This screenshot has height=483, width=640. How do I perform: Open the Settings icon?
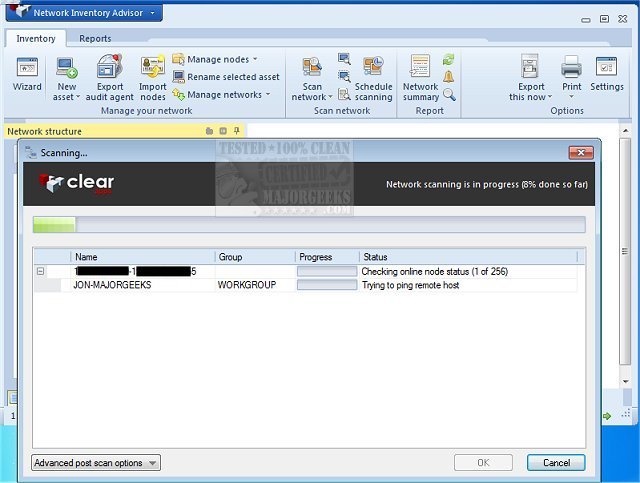[x=606, y=67]
